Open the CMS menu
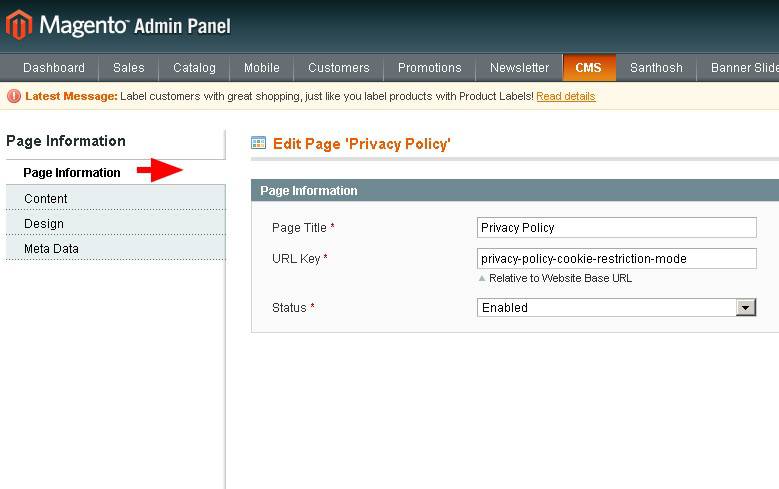The image size is (779, 489). pyautogui.click(x=588, y=68)
